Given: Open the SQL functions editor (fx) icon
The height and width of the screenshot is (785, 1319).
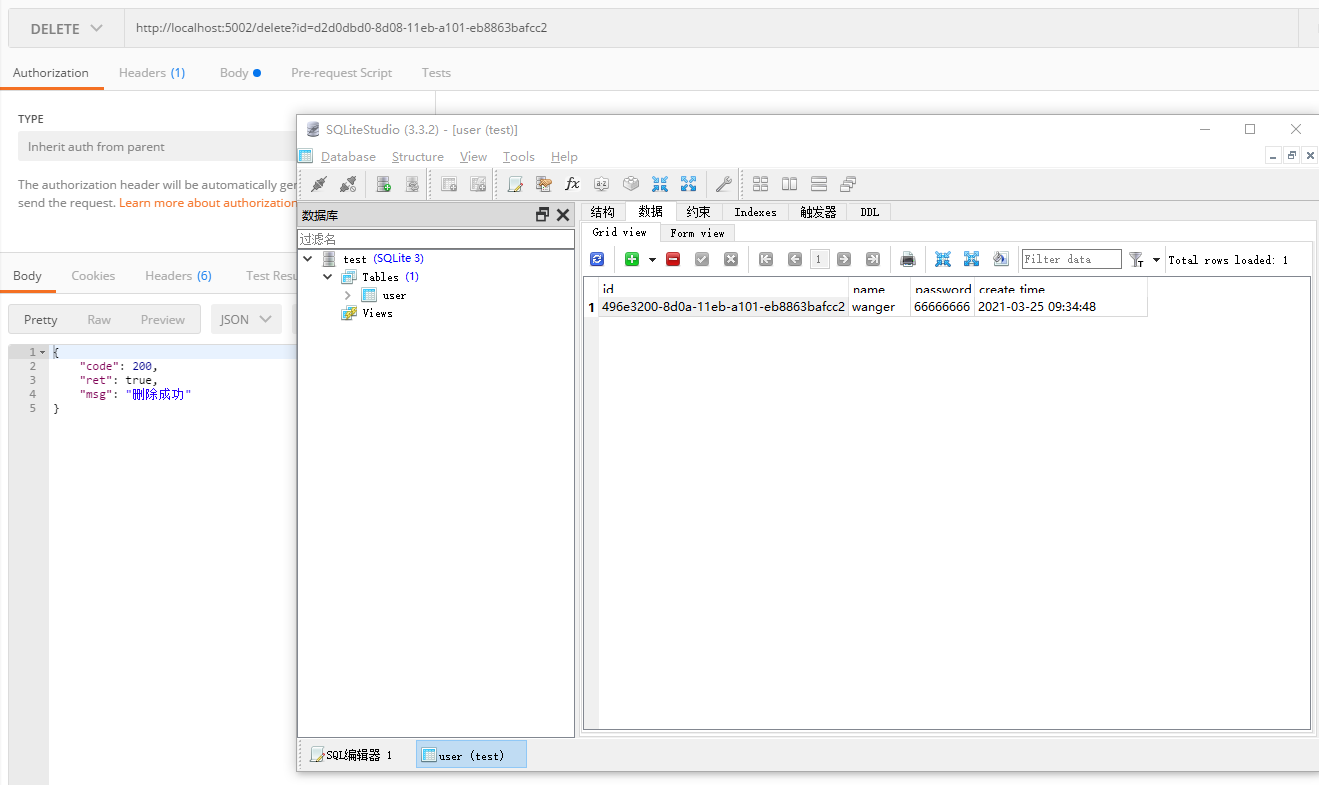Looking at the screenshot, I should (572, 184).
